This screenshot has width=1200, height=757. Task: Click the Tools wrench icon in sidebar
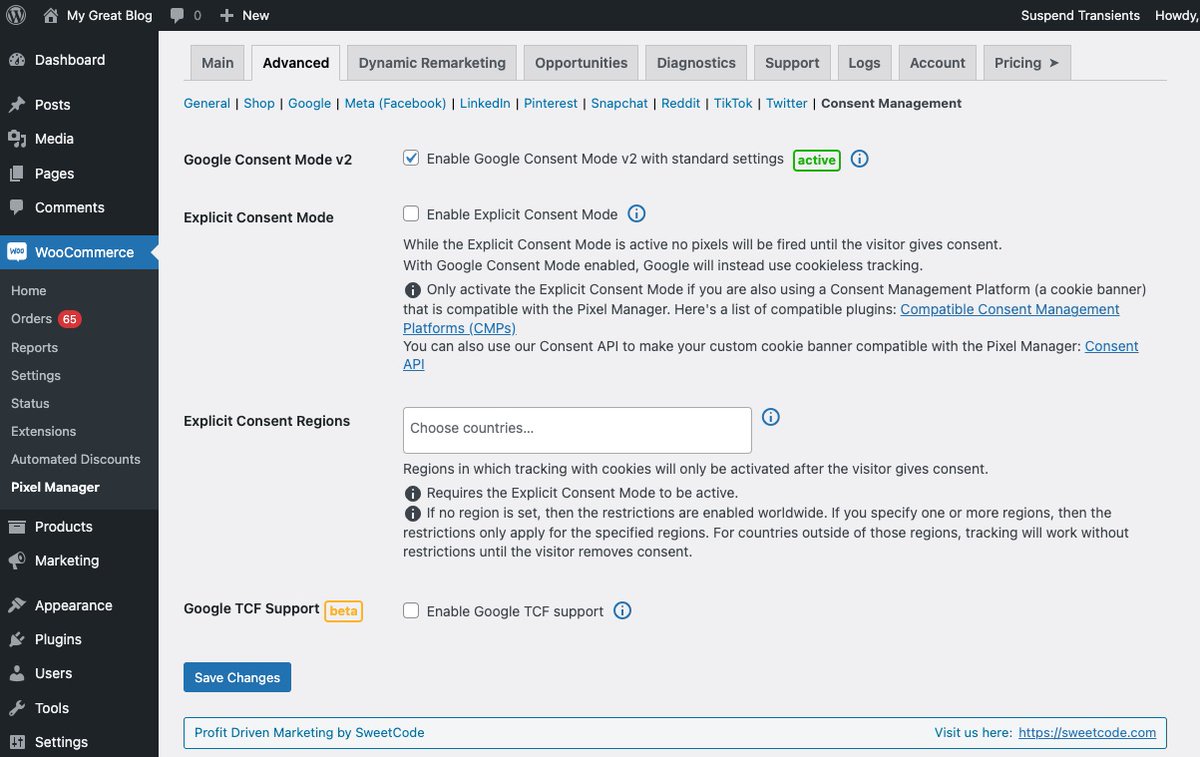point(17,708)
